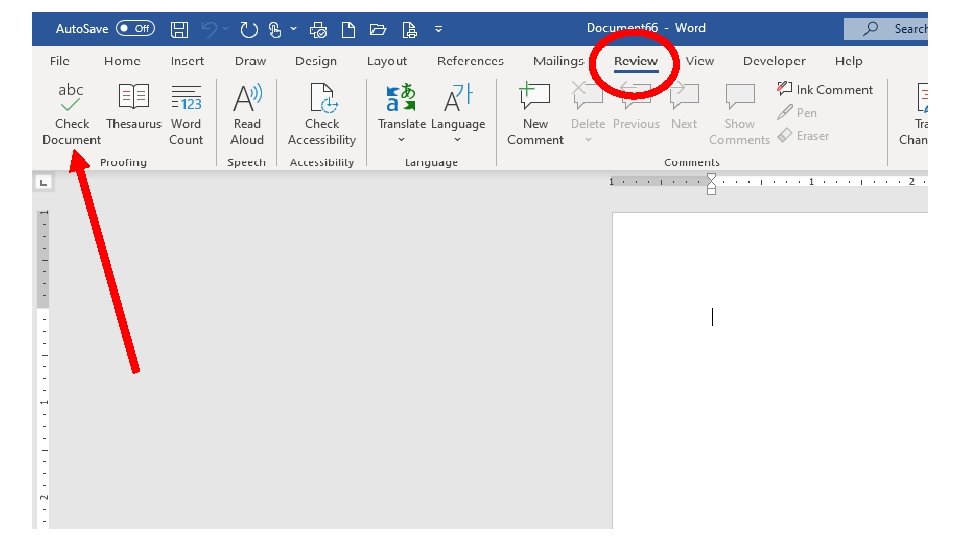
Task: Click the Check Document abc icon
Action: (71, 97)
